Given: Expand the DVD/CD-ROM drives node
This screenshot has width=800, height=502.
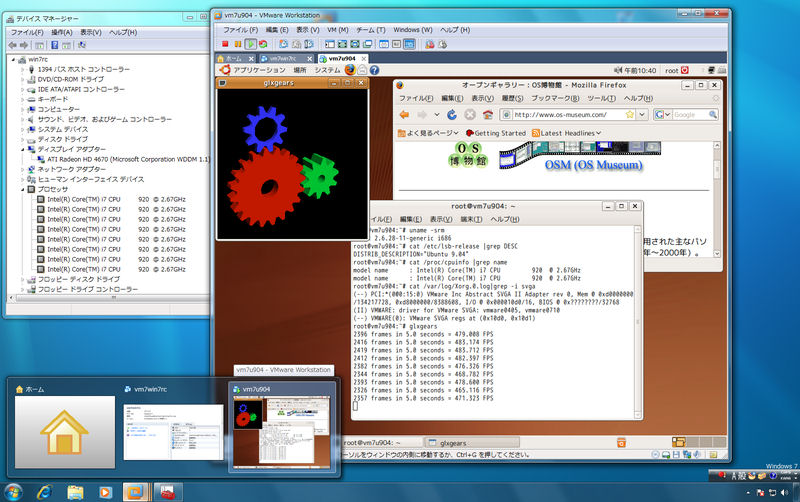Looking at the screenshot, I should [x=22, y=80].
